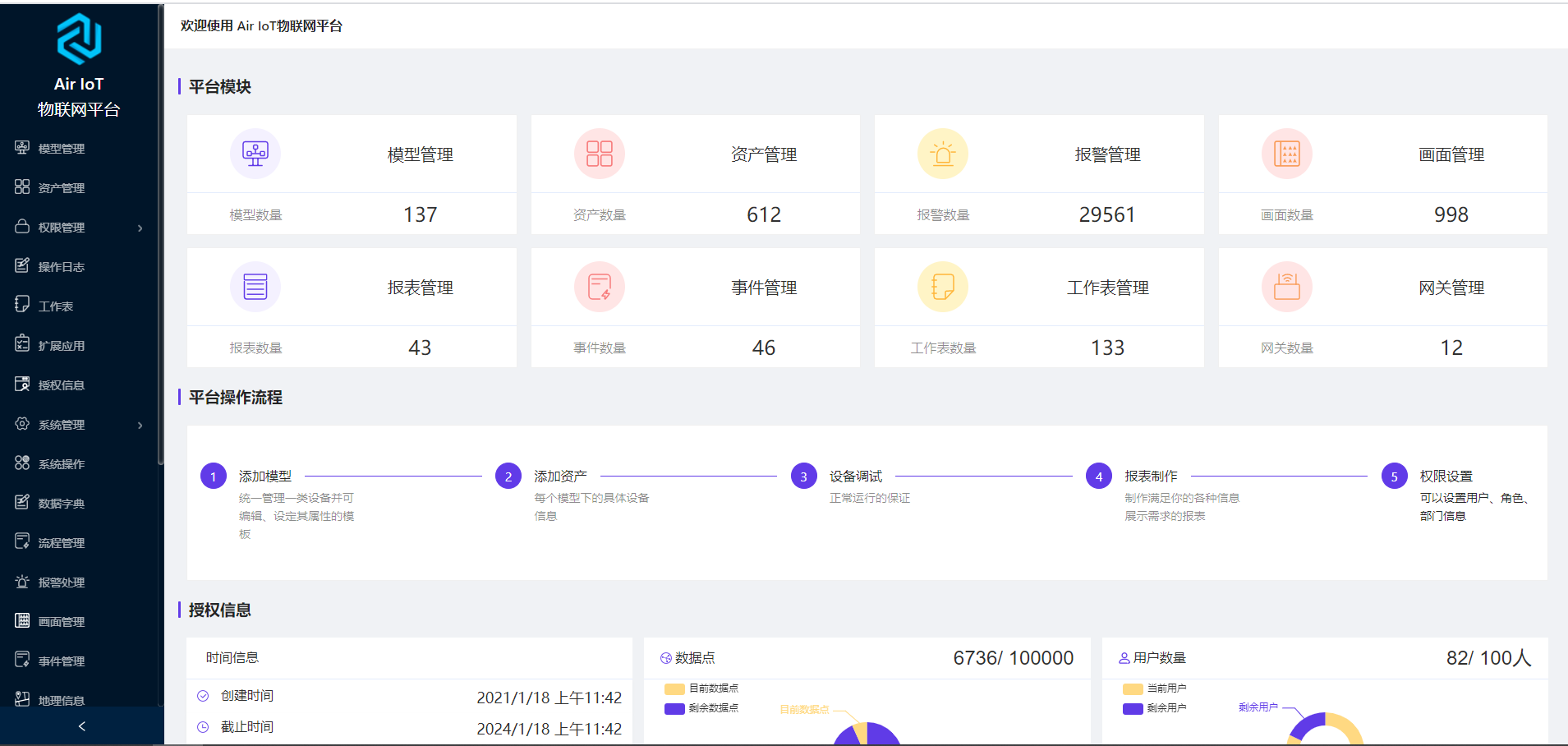Expand the 系统管理 submenu chevron
The width and height of the screenshot is (1568, 746).
(x=140, y=425)
